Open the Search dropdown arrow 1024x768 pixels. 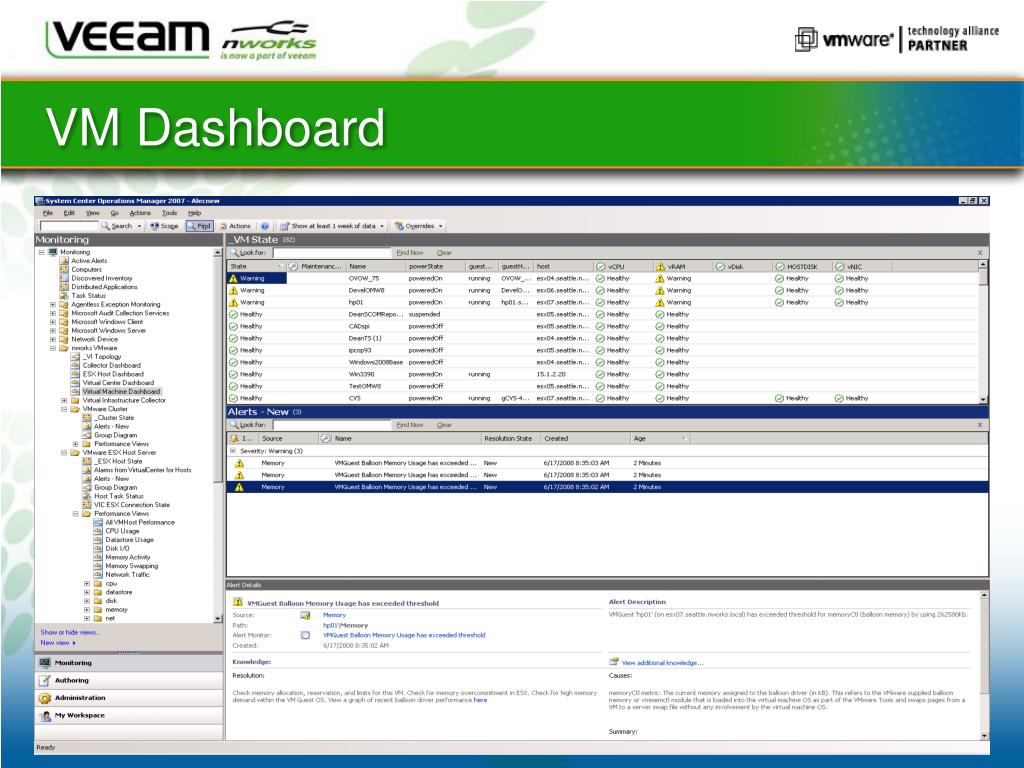139,227
